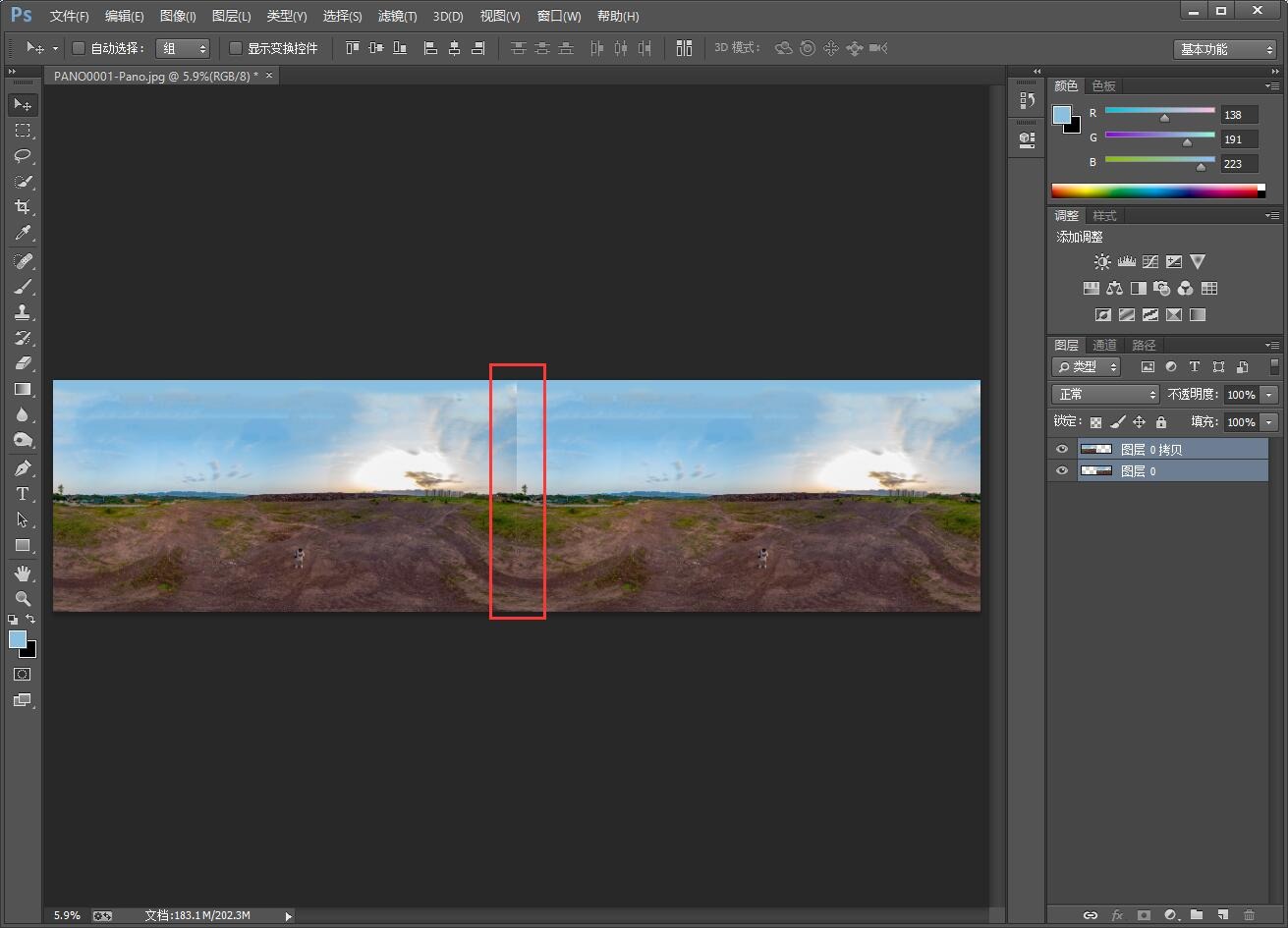Select the Crop tool
Viewport: 1288px width, 928px height.
[23, 207]
